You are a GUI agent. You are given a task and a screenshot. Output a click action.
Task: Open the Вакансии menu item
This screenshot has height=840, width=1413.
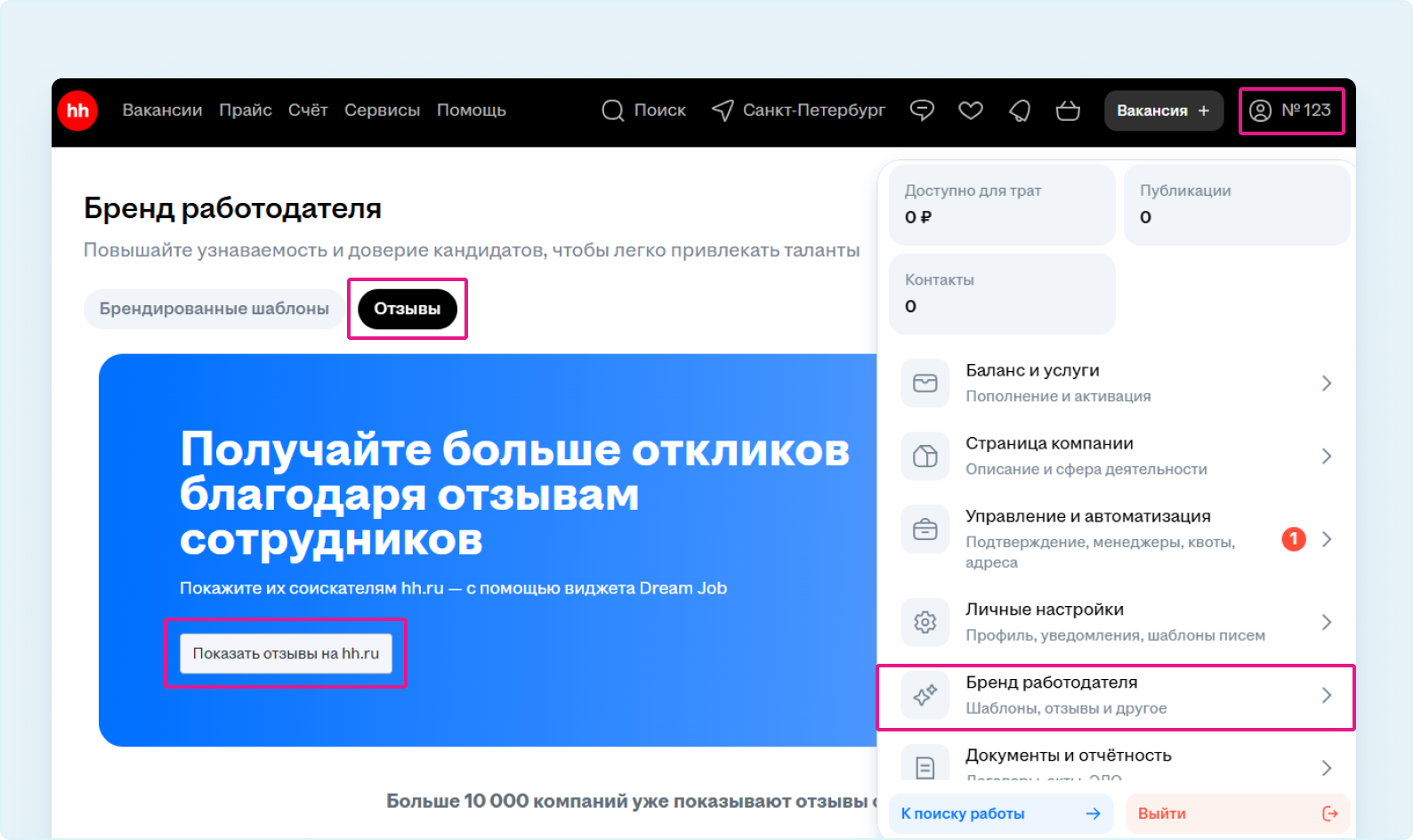coord(162,110)
